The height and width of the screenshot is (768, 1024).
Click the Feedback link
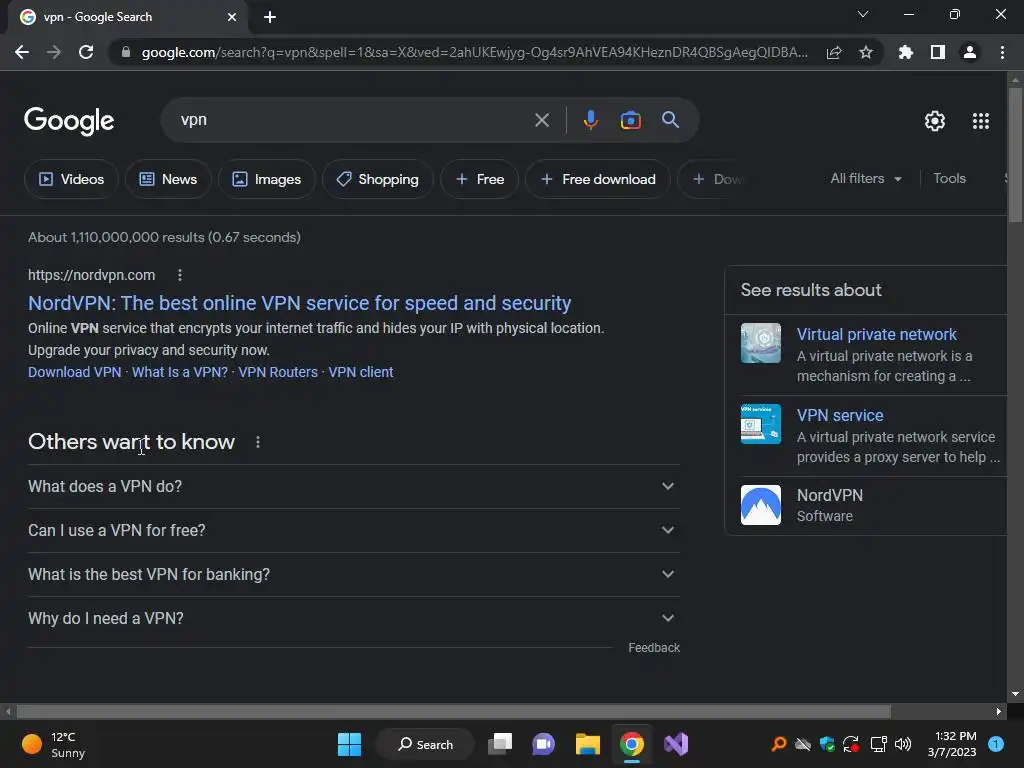click(x=654, y=648)
